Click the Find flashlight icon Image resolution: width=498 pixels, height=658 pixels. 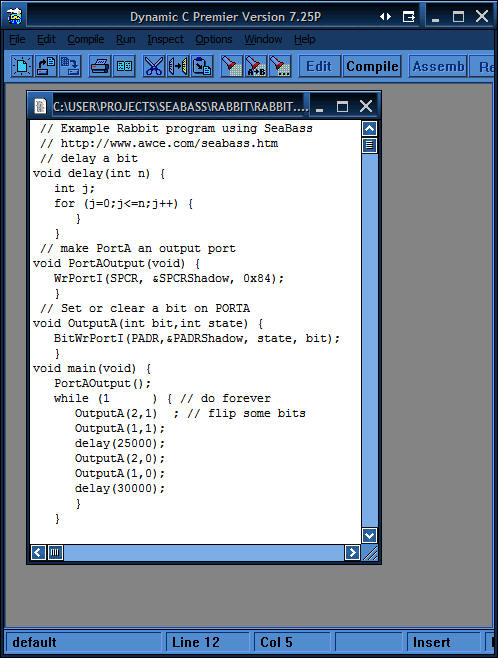[232, 66]
